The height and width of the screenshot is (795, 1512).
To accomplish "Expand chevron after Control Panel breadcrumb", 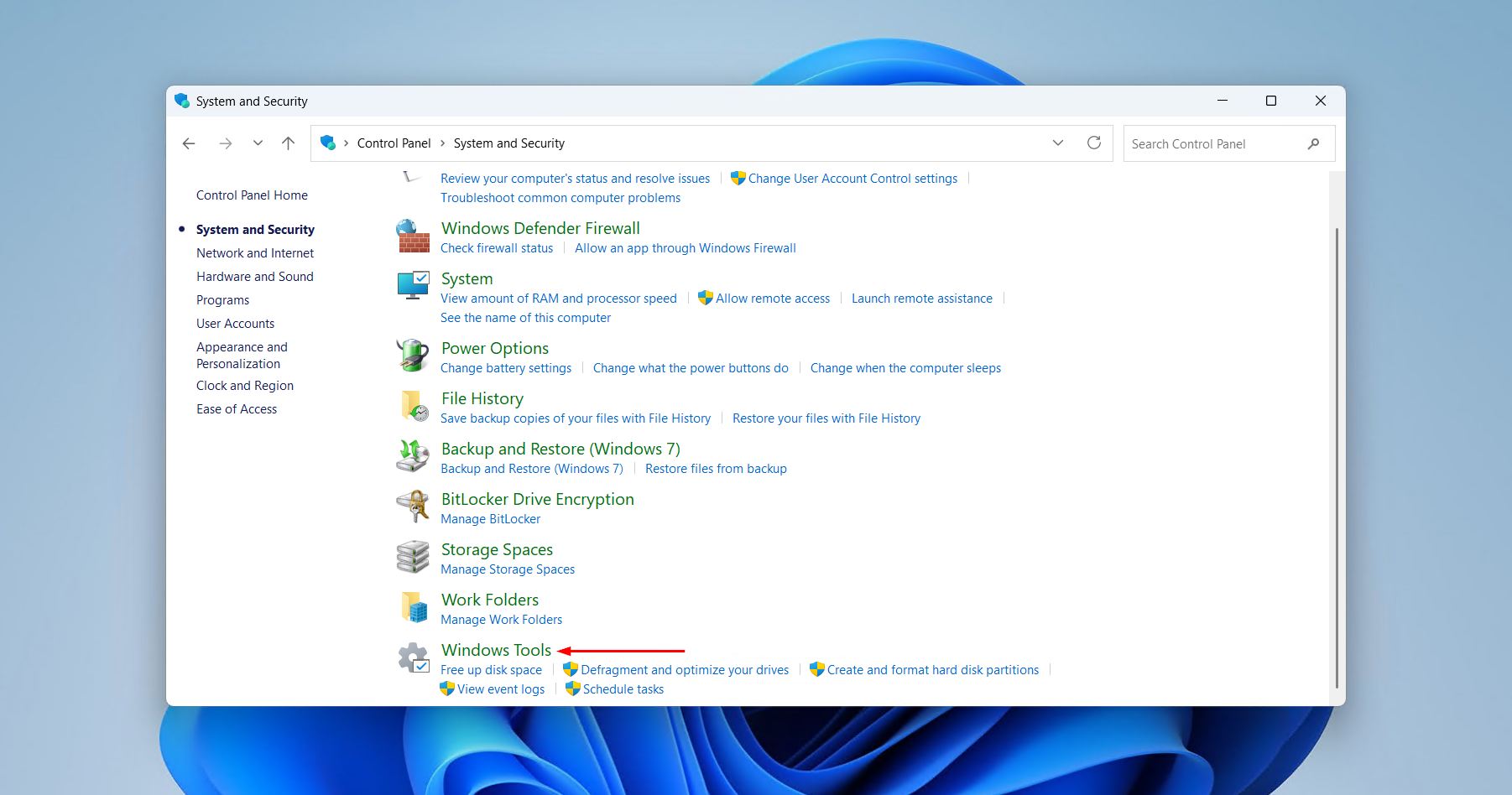I will (x=443, y=143).
